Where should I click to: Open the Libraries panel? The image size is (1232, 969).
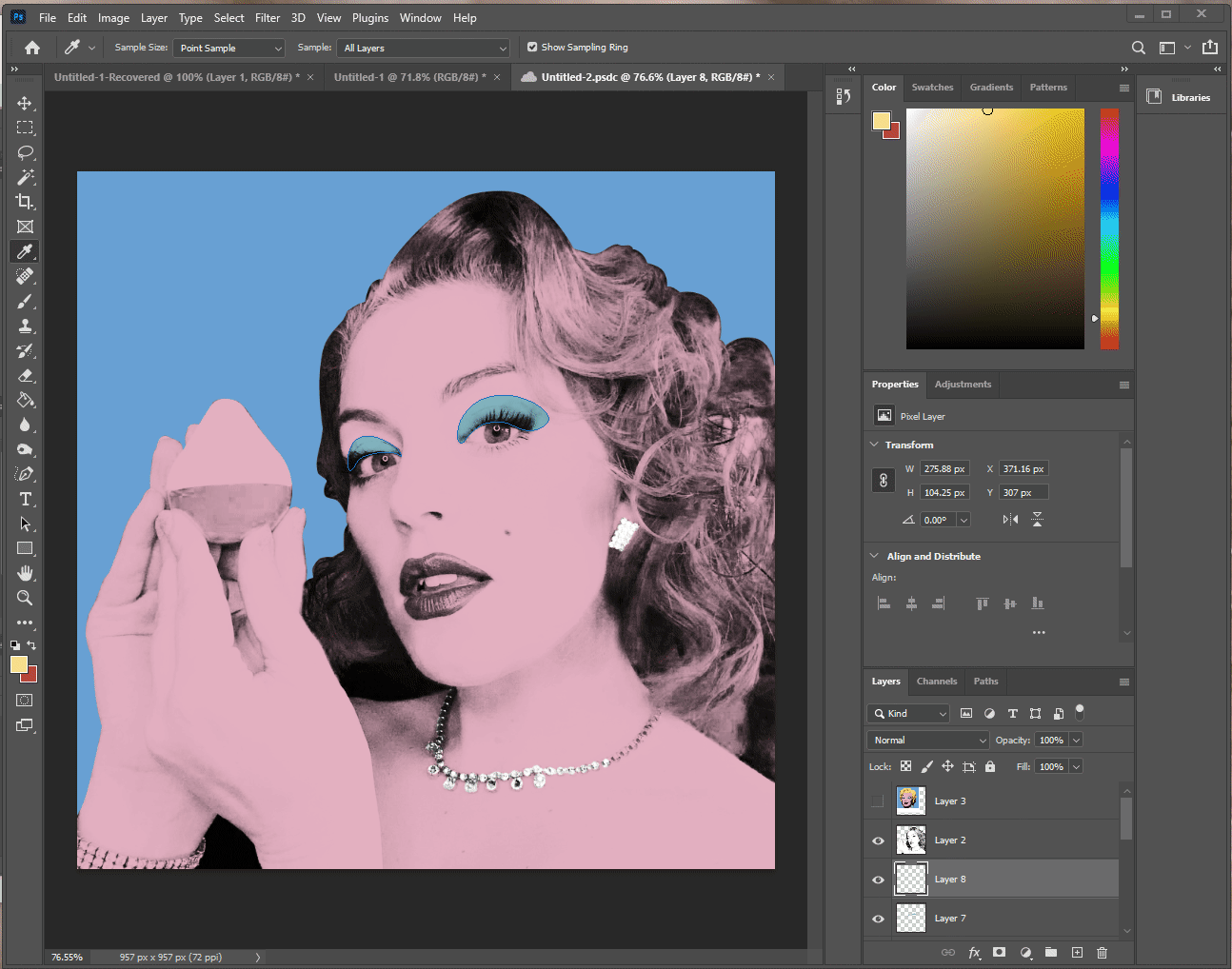click(1179, 97)
